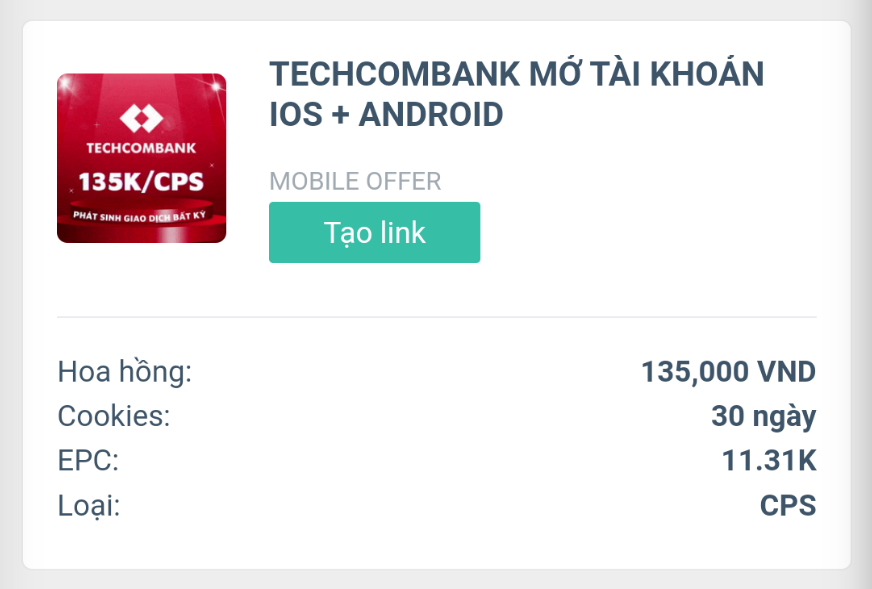Open the Techcombank offer thumbnail image

click(x=141, y=158)
